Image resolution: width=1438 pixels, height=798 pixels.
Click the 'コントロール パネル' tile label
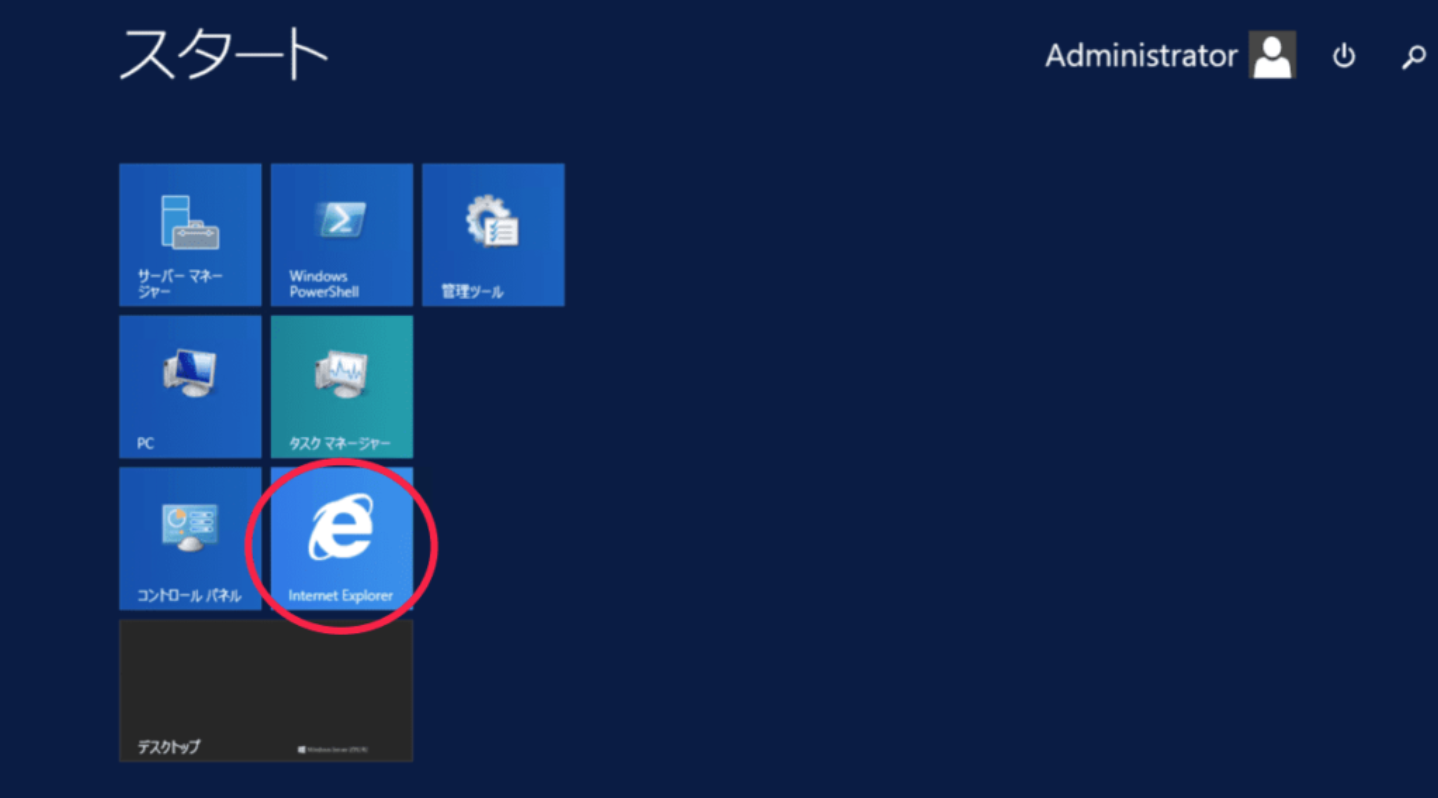(189, 596)
